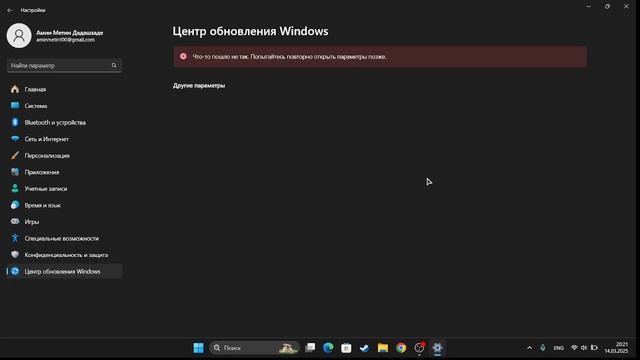
Task: Open Конфиденциальность и защита section
Action: point(64,255)
